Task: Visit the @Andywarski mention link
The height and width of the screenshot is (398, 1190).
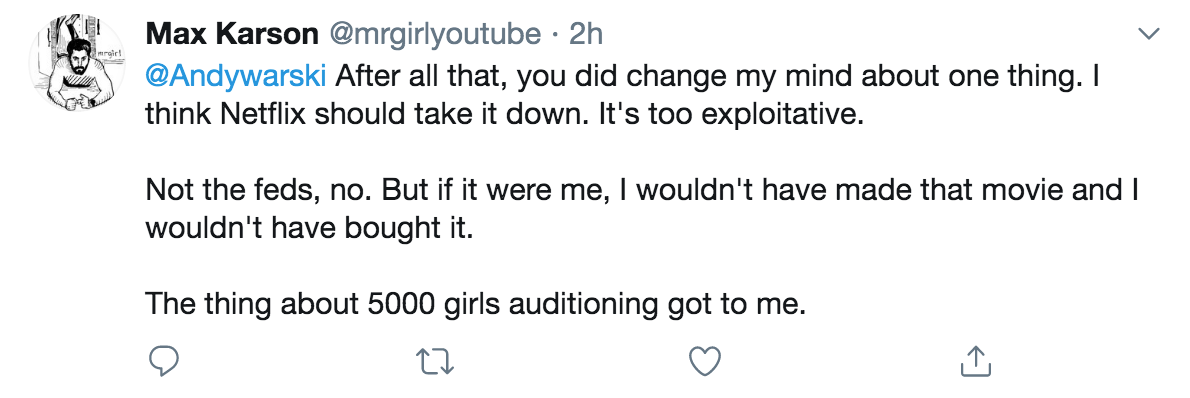Action: [236, 76]
